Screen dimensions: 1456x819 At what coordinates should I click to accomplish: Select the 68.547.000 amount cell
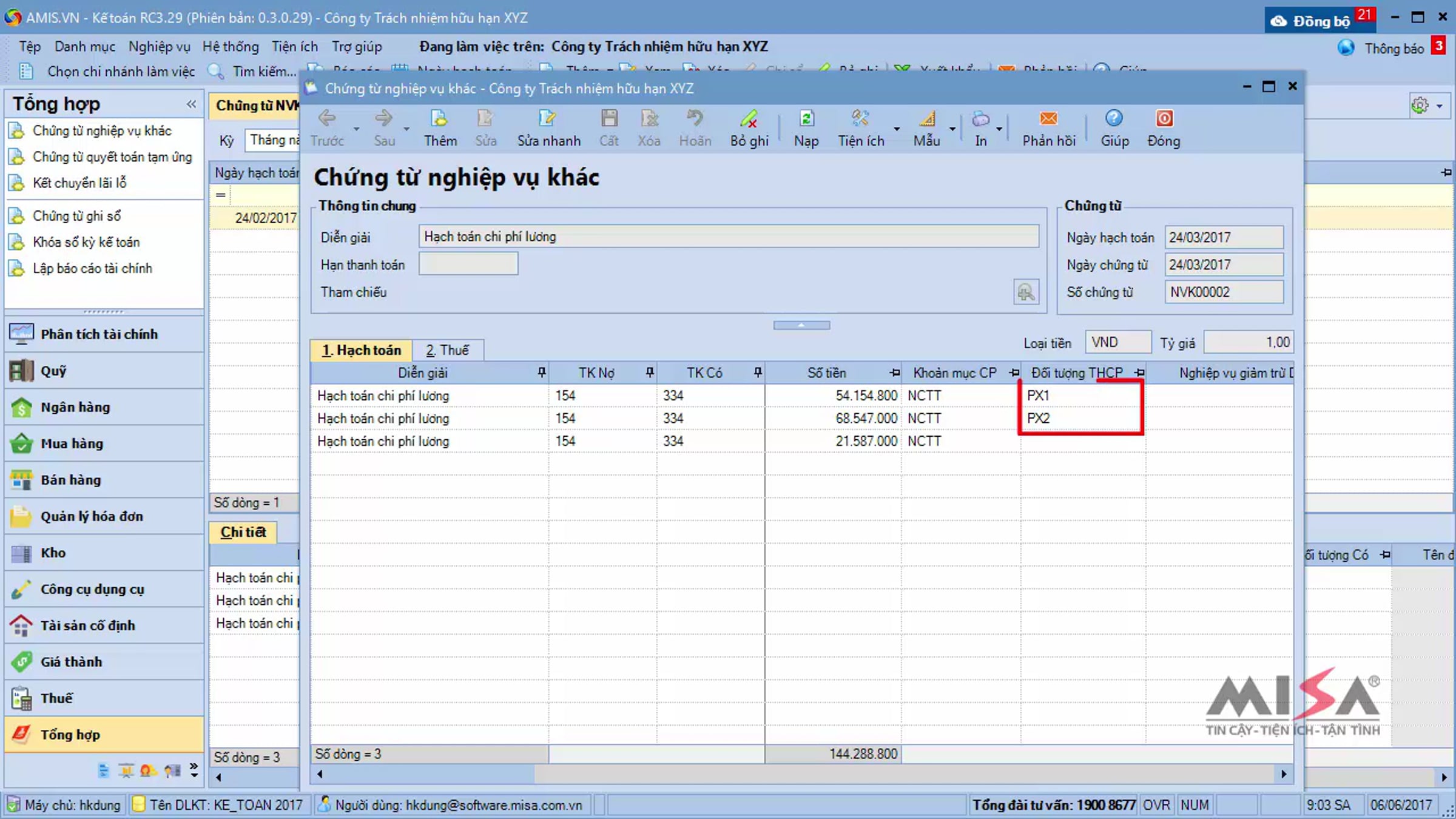click(833, 419)
